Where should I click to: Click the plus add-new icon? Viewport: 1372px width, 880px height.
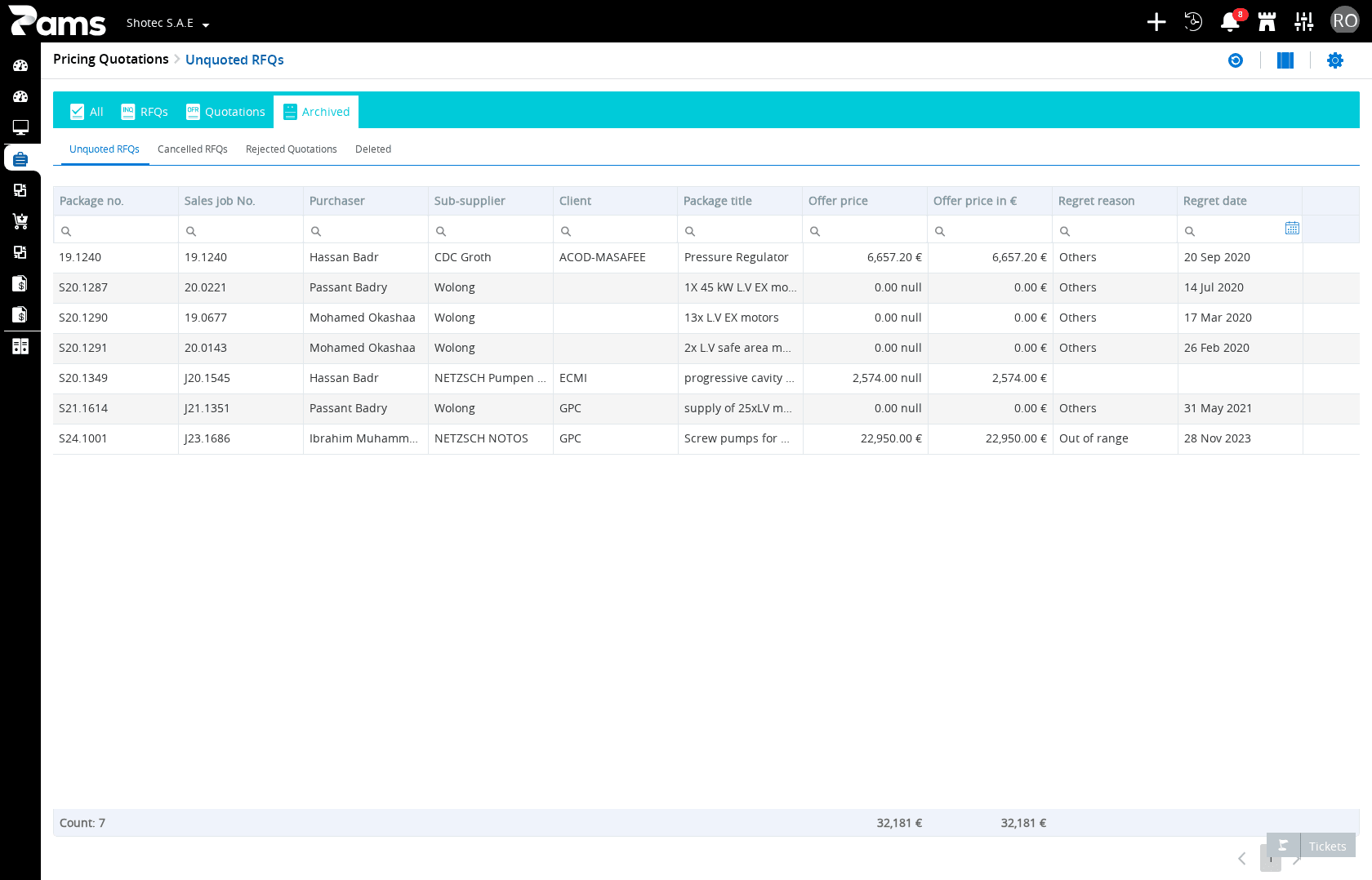[x=1156, y=22]
